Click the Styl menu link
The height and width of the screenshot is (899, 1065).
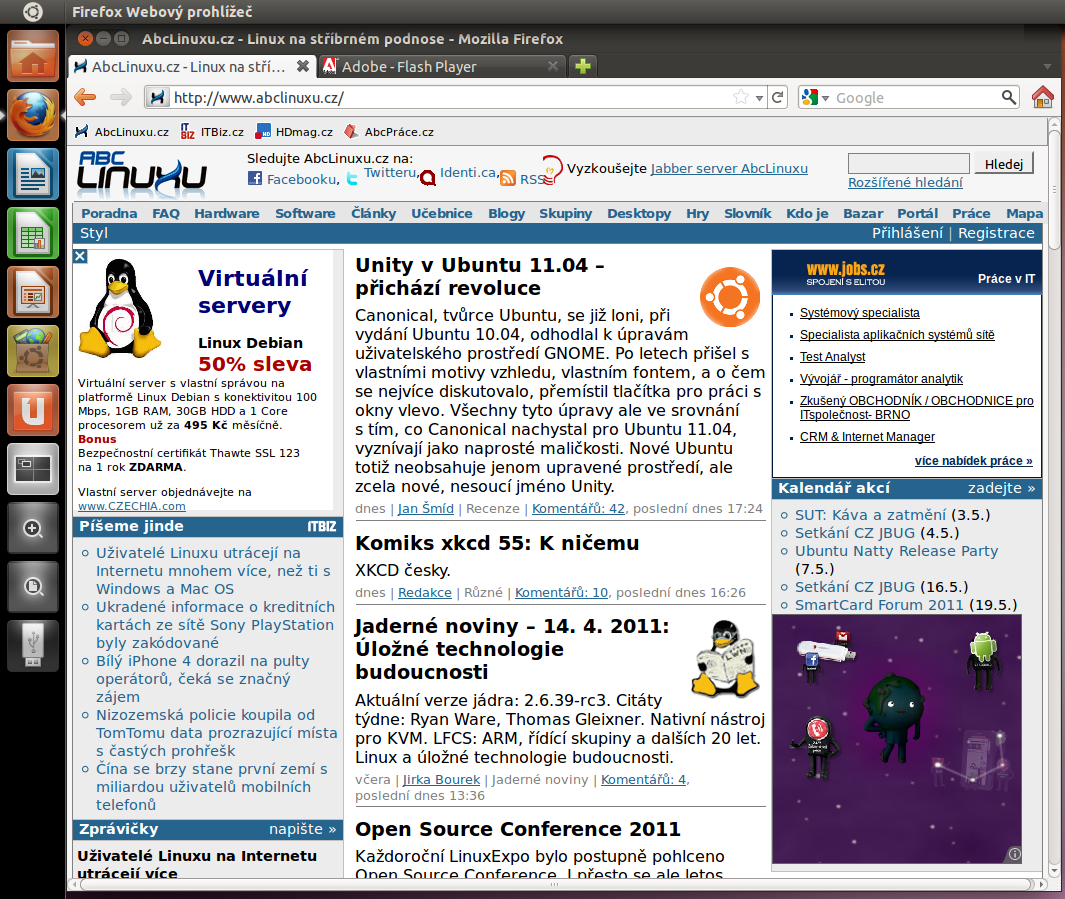tap(94, 233)
